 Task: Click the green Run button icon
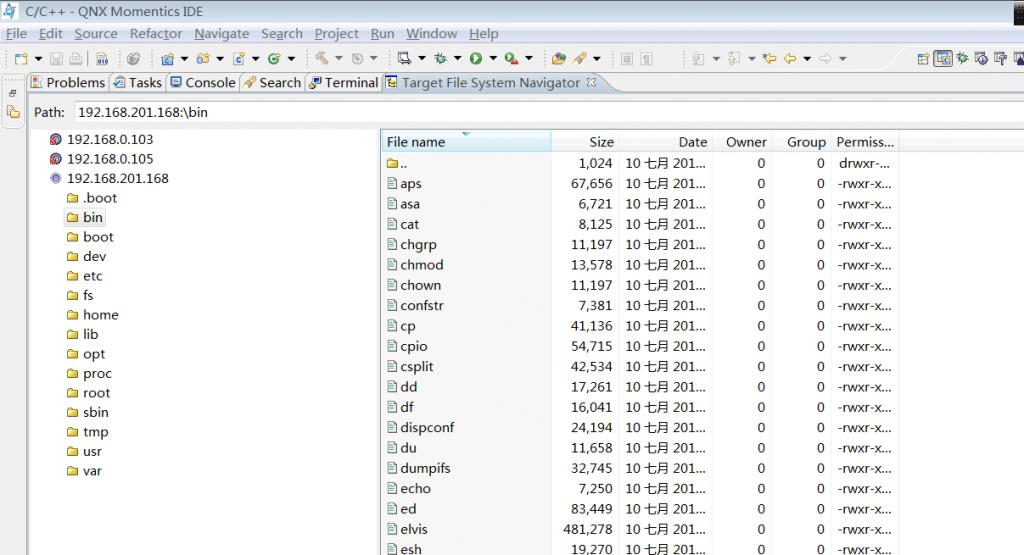pyautogui.click(x=476, y=59)
